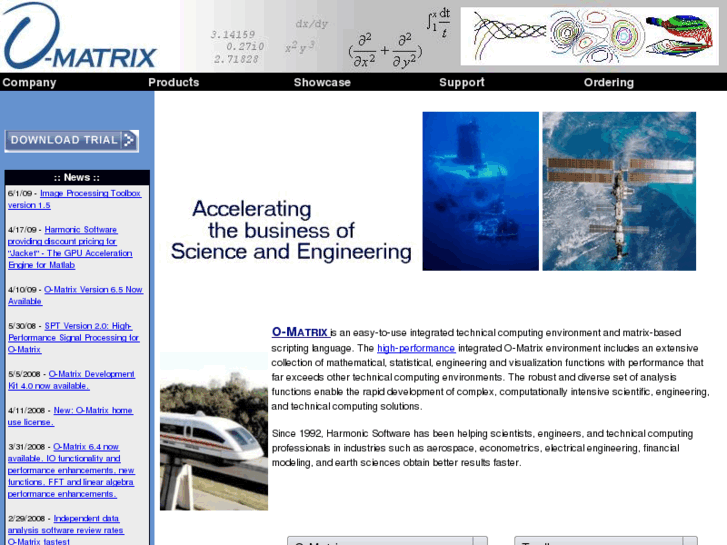Open the Company menu
The width and height of the screenshot is (727, 545).
point(29,83)
